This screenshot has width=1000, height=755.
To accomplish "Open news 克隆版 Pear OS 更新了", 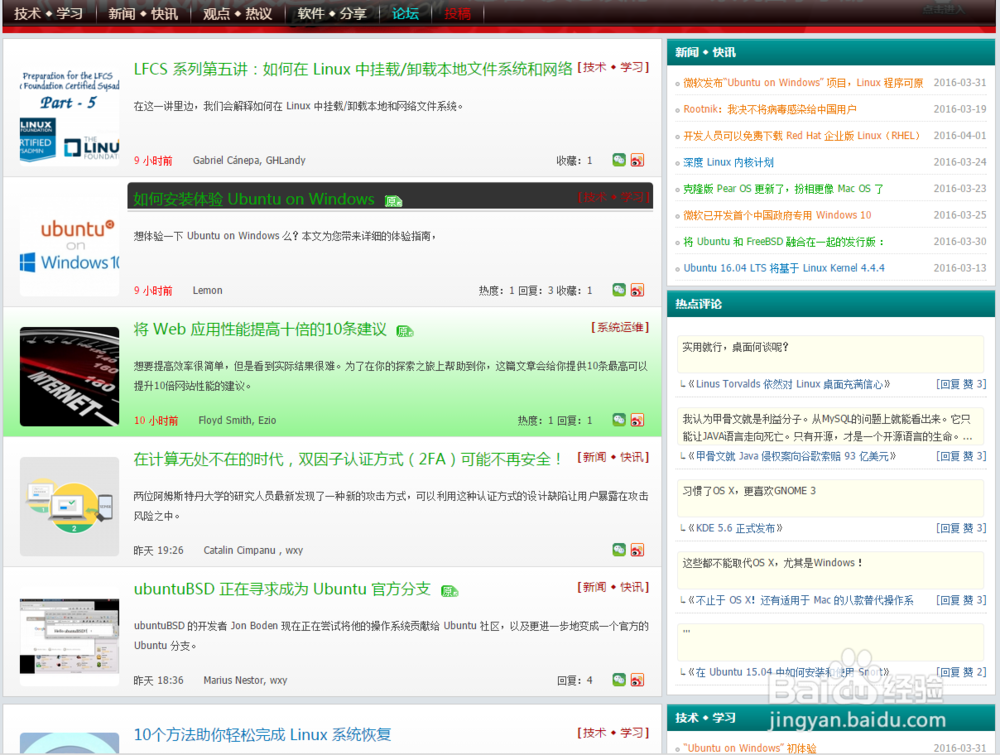I will click(x=783, y=189).
